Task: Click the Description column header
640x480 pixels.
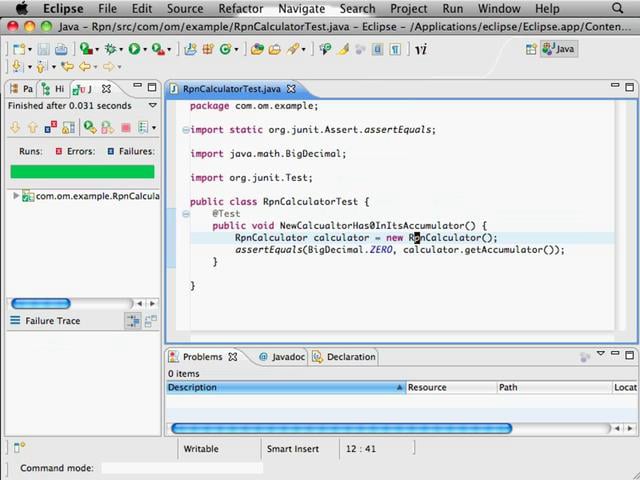Action: [x=286, y=387]
